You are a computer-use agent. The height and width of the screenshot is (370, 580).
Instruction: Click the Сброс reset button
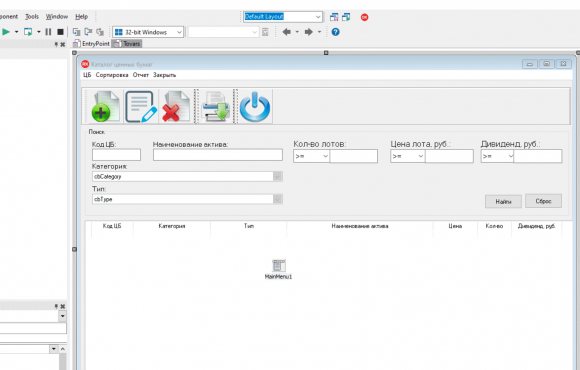point(543,201)
